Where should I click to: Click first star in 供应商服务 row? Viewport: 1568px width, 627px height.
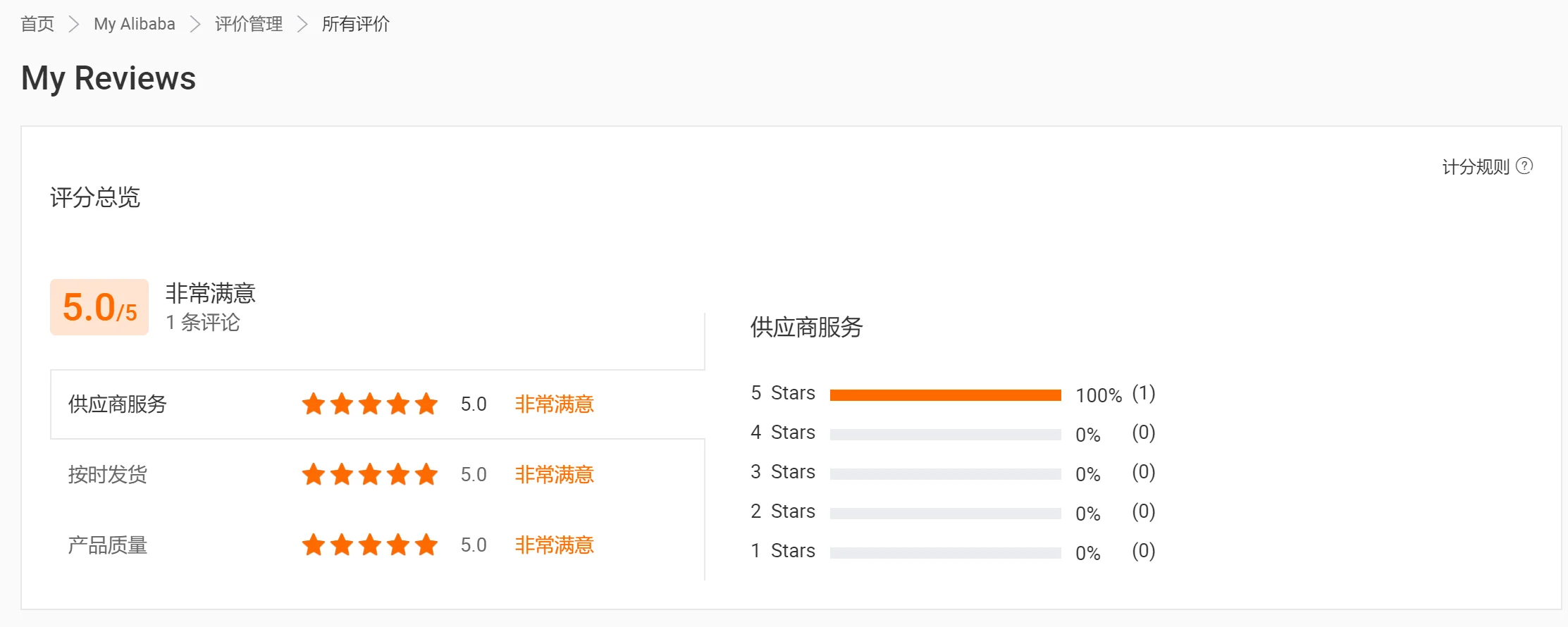[314, 404]
